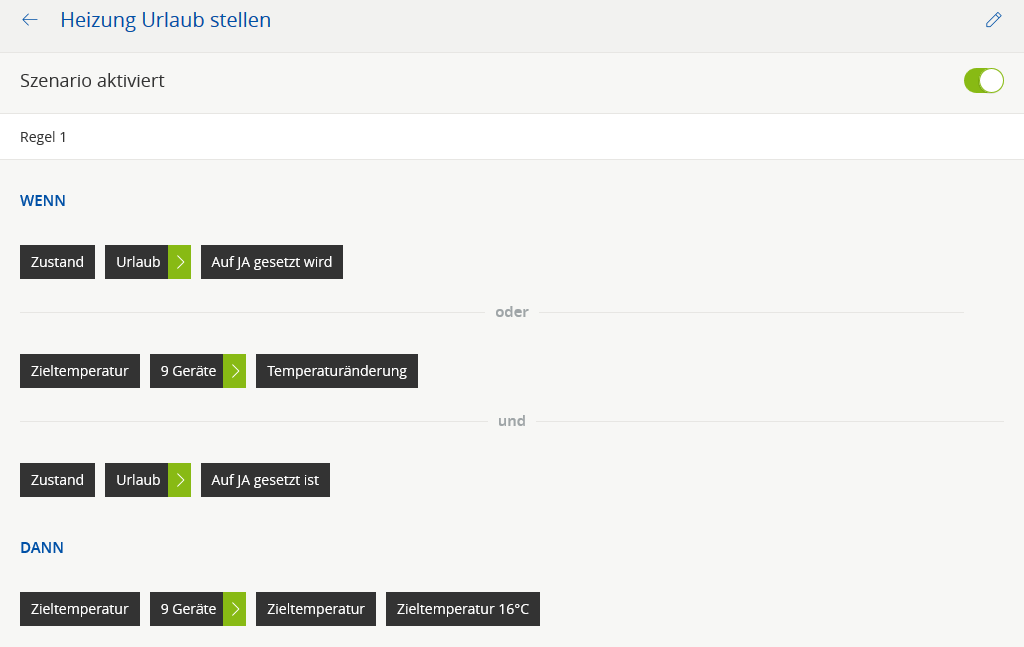Disable the Szenario aktiviert switch
1024x647 pixels.
(983, 81)
